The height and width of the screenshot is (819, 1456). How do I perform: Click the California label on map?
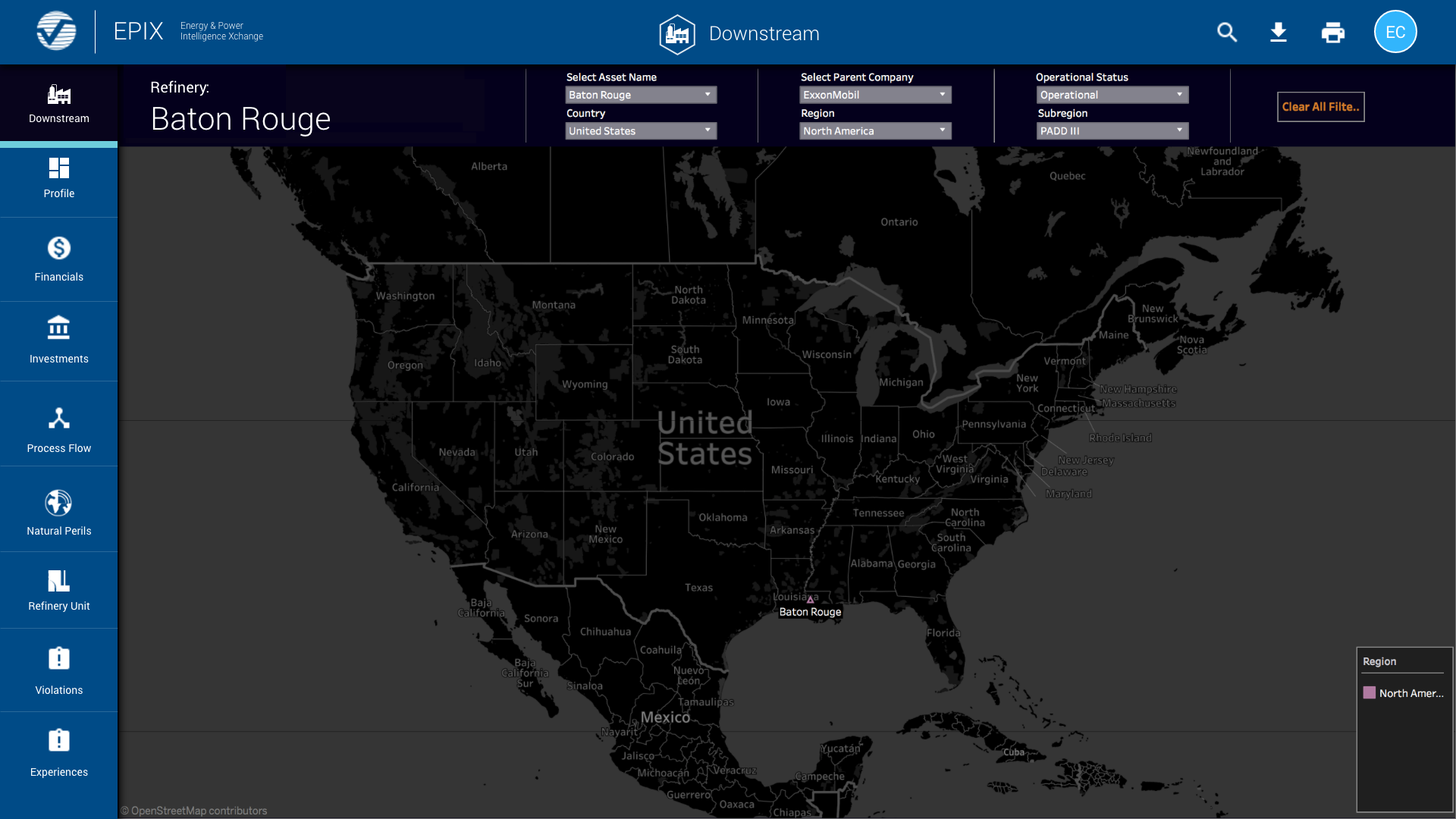point(416,487)
